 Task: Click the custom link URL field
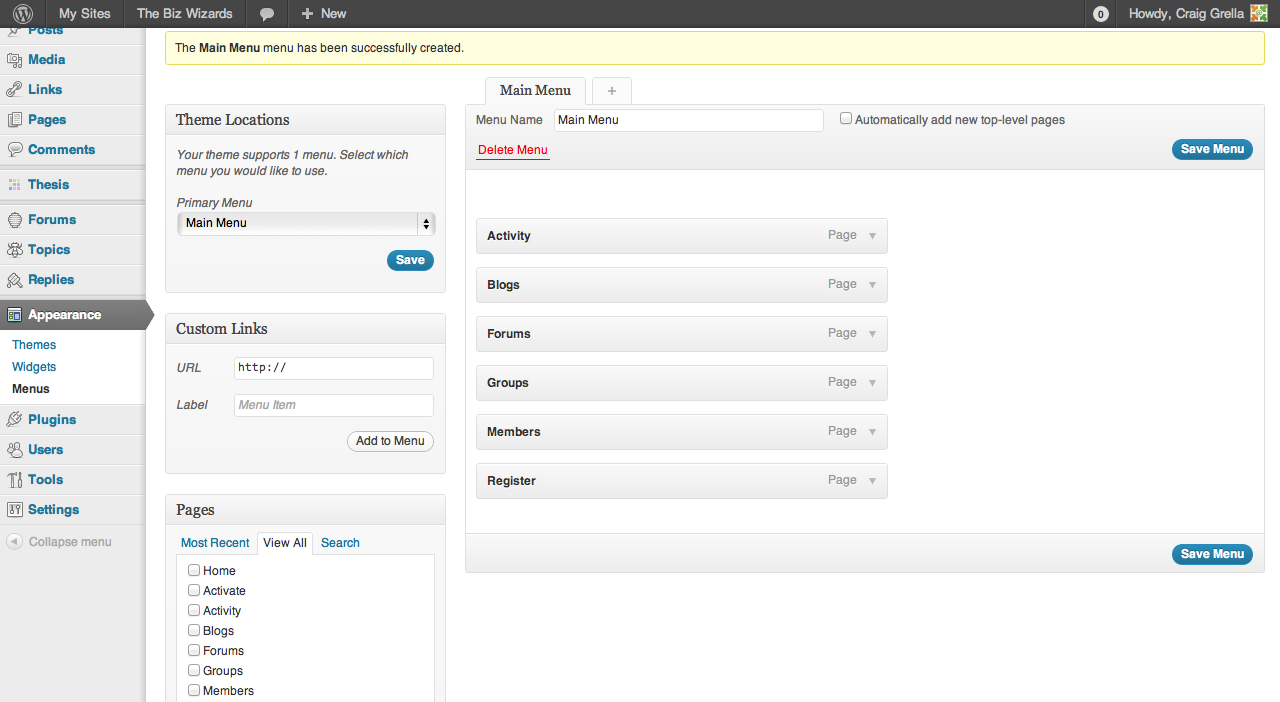click(x=334, y=368)
